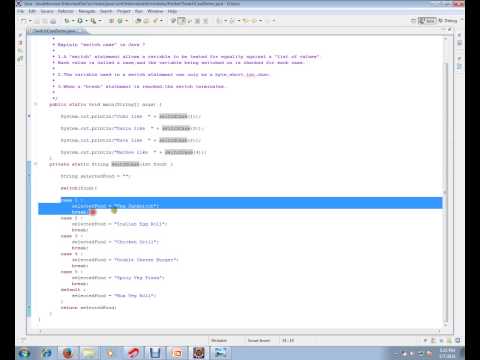Screen dimensions: 480x360
Task: Open the folder icon in the taskbar
Action: coord(89,353)
